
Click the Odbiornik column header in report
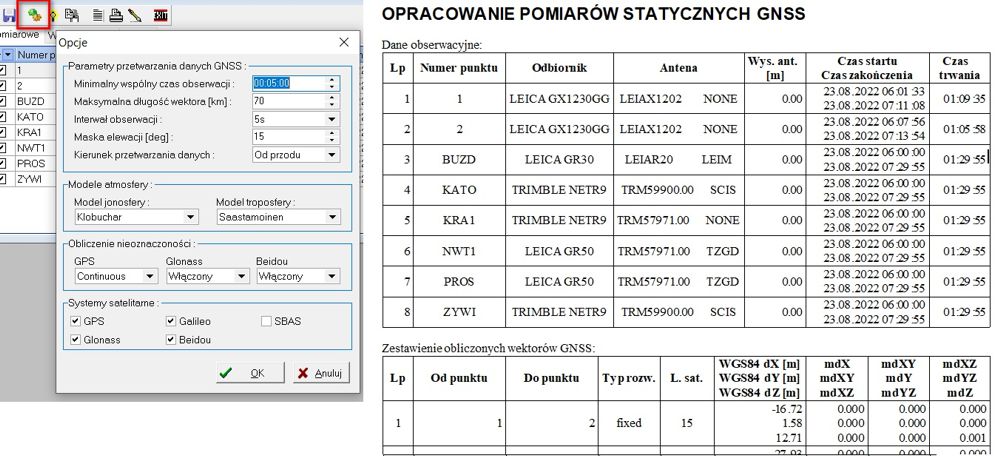pyautogui.click(x=559, y=68)
